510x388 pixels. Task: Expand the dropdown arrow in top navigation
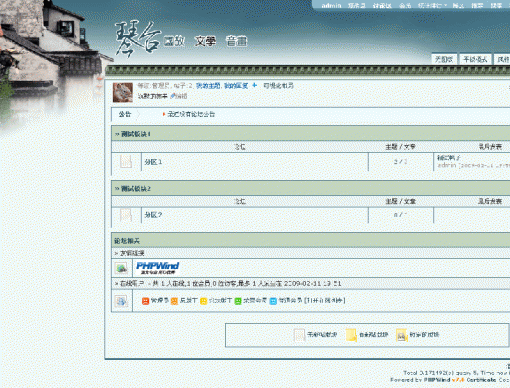pyautogui.click(x=445, y=6)
